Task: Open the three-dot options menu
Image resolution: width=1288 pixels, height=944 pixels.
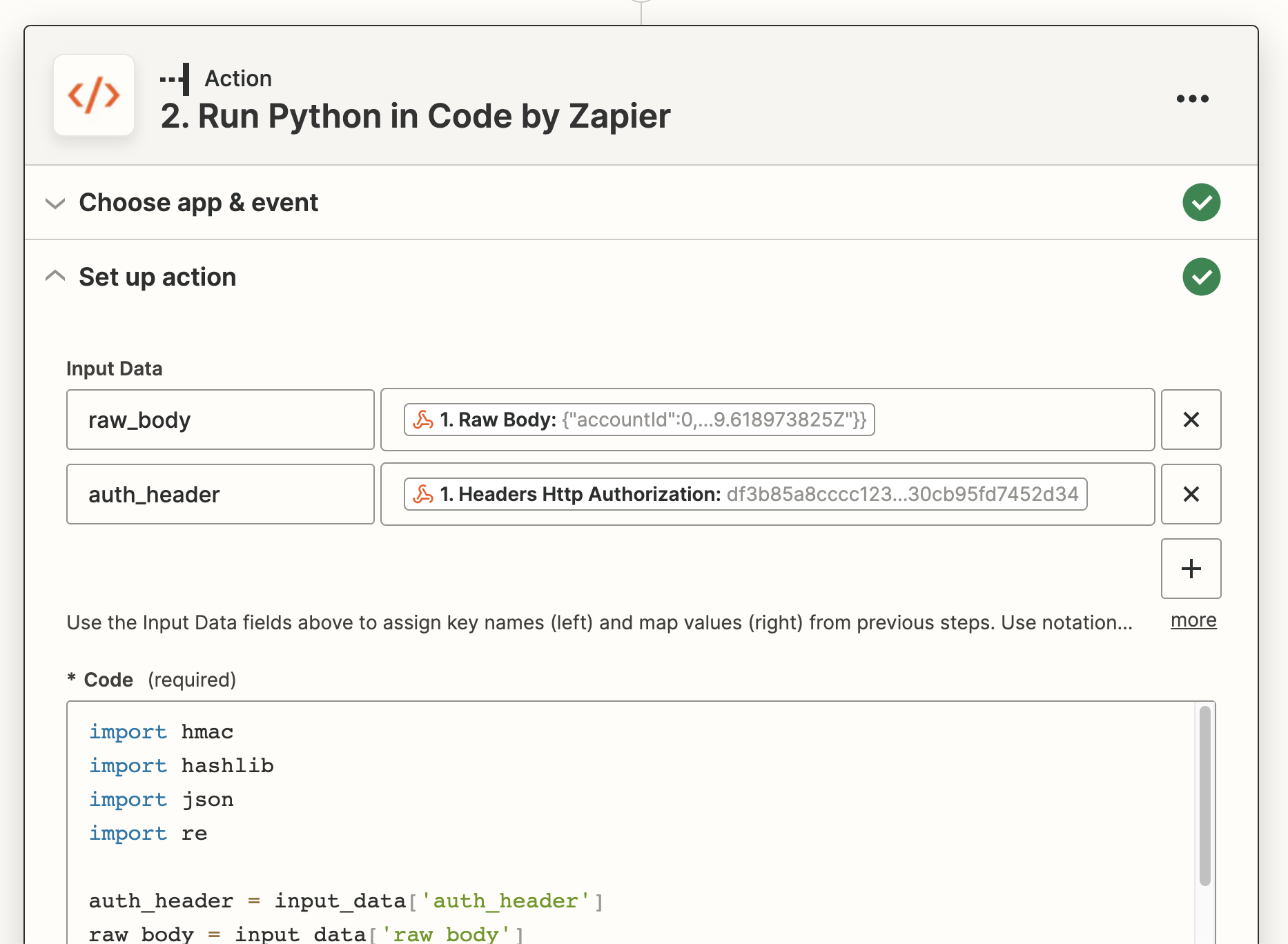Action: (1192, 98)
